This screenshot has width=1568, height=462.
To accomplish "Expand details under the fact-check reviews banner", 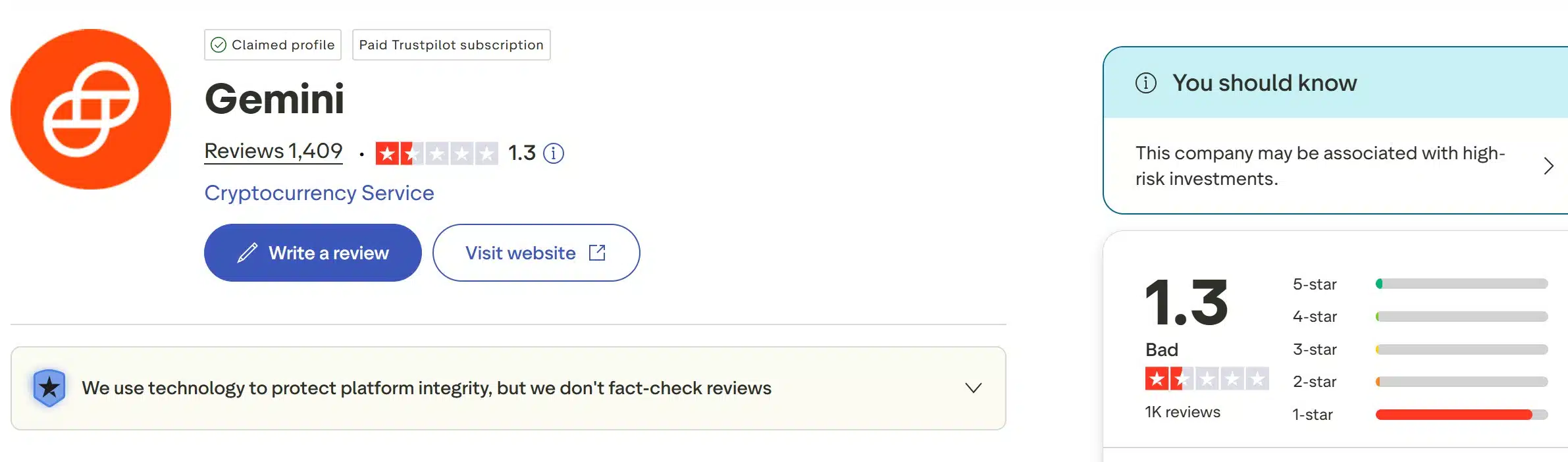I will click(x=972, y=388).
